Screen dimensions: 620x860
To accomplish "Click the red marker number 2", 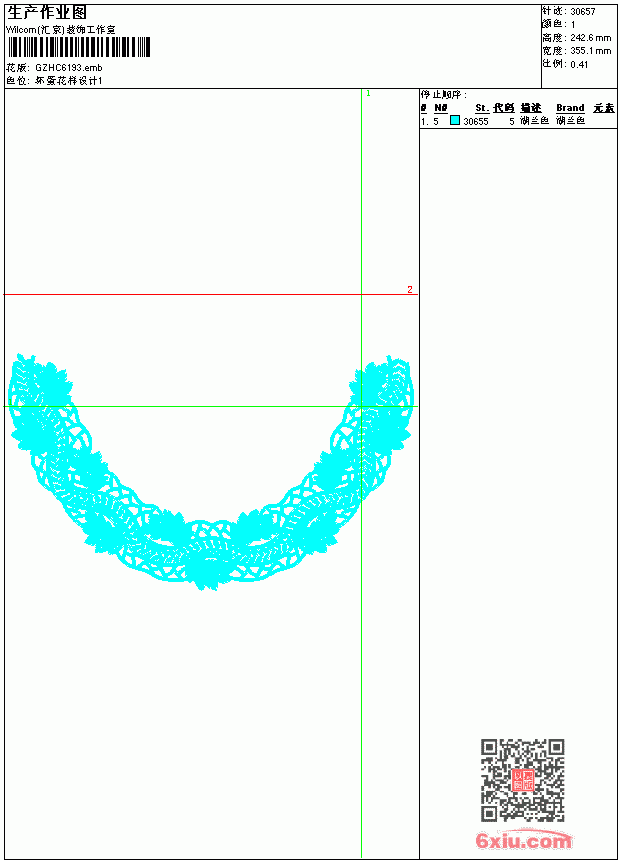I will (410, 289).
